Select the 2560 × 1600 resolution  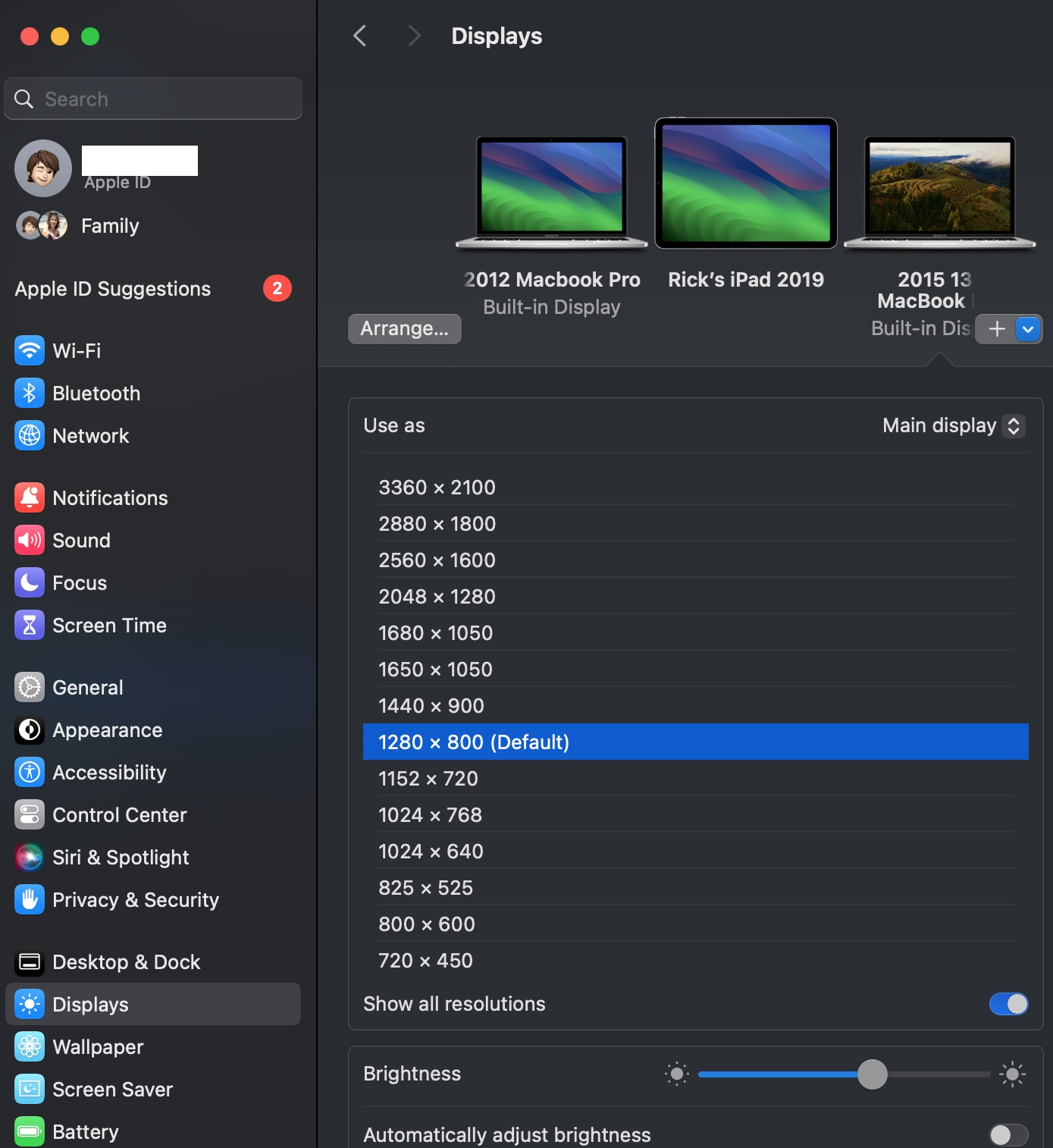click(696, 560)
